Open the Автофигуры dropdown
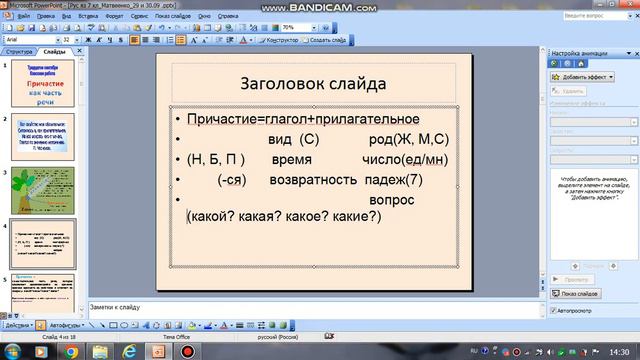 (x=67, y=325)
